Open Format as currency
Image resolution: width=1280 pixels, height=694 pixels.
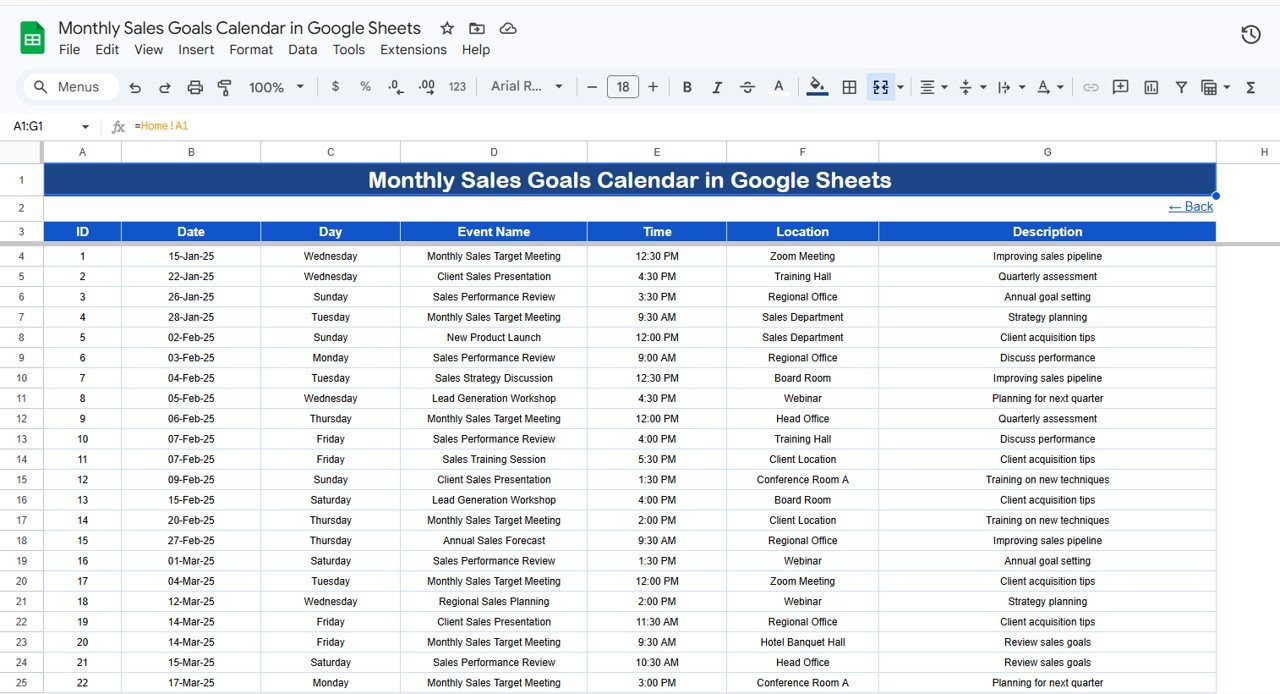[335, 87]
